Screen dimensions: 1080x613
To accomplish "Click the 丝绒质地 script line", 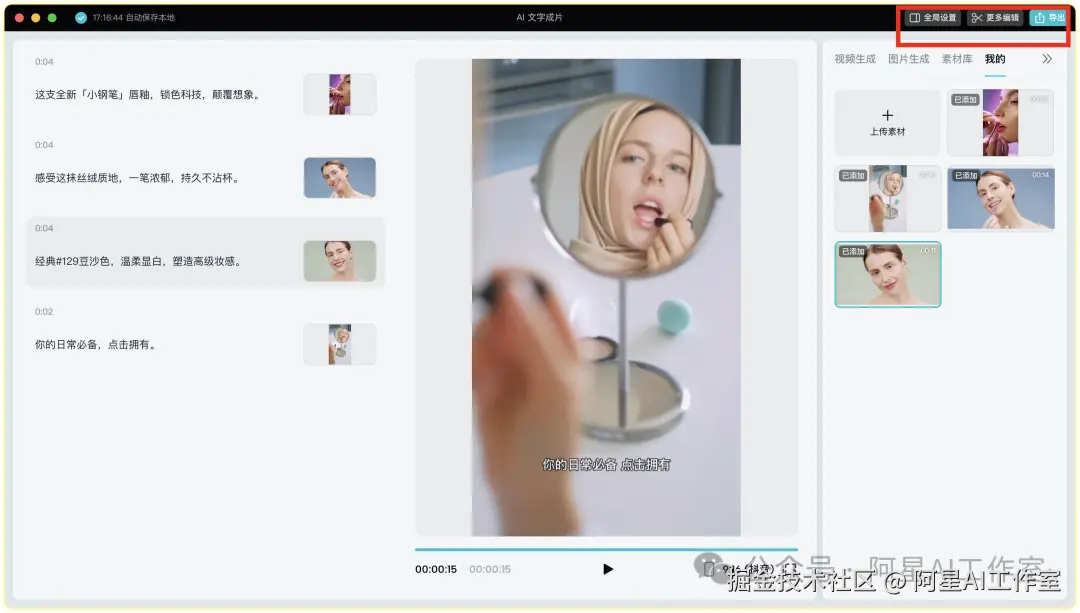I will coord(138,178).
